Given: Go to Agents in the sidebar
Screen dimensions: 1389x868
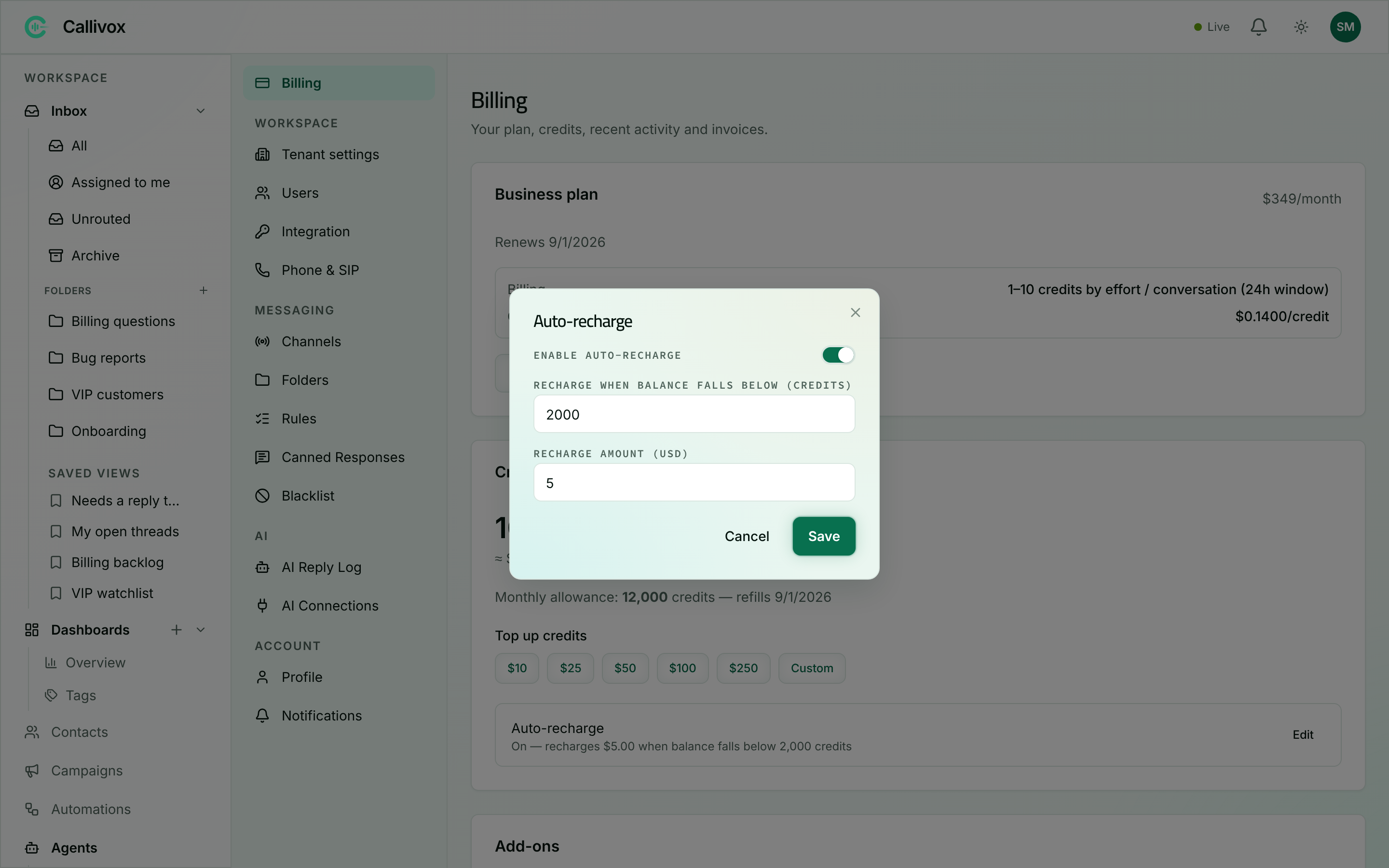Looking at the screenshot, I should [x=115, y=847].
